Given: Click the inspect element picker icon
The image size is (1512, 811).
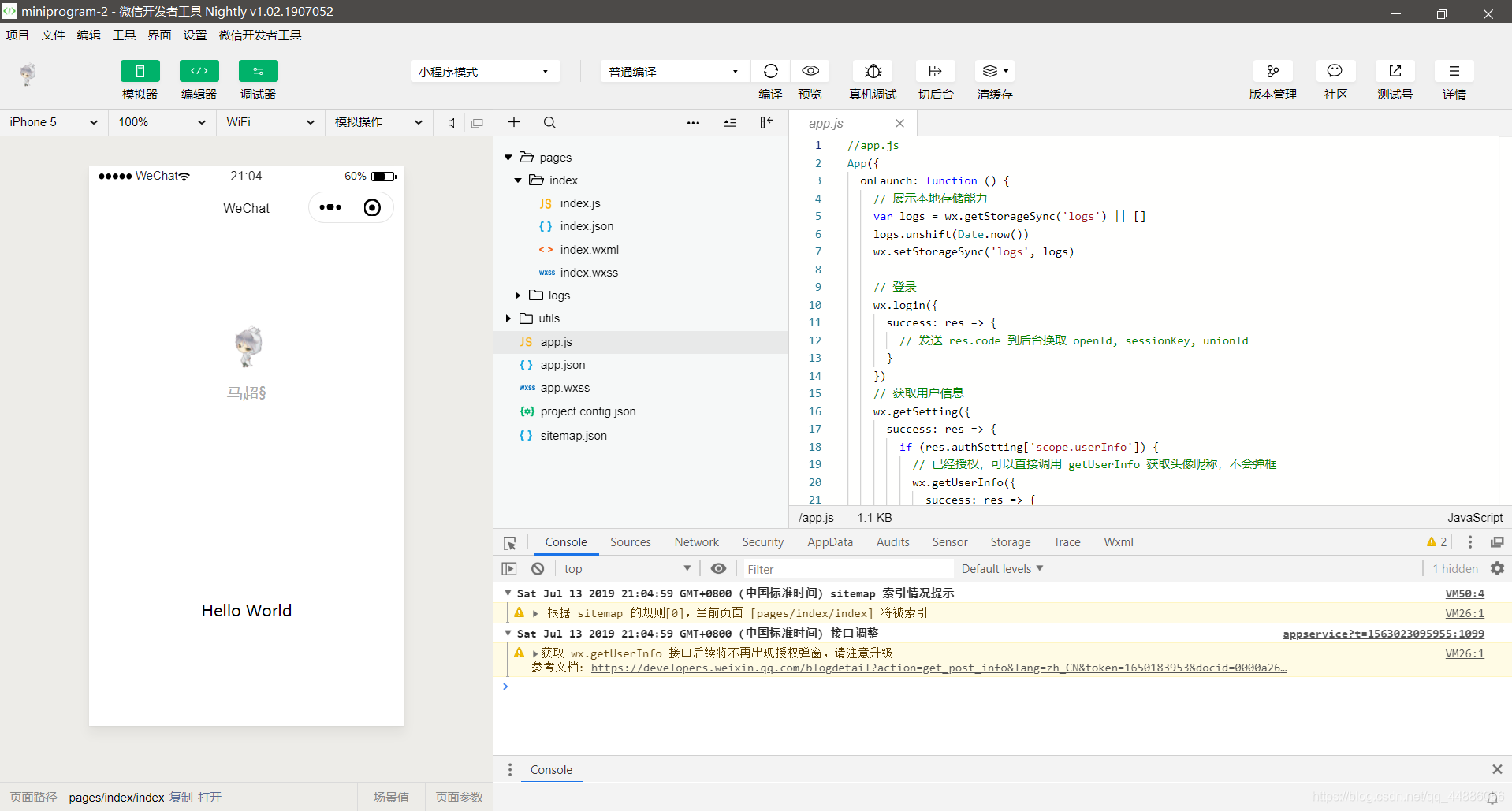Looking at the screenshot, I should click(x=510, y=543).
